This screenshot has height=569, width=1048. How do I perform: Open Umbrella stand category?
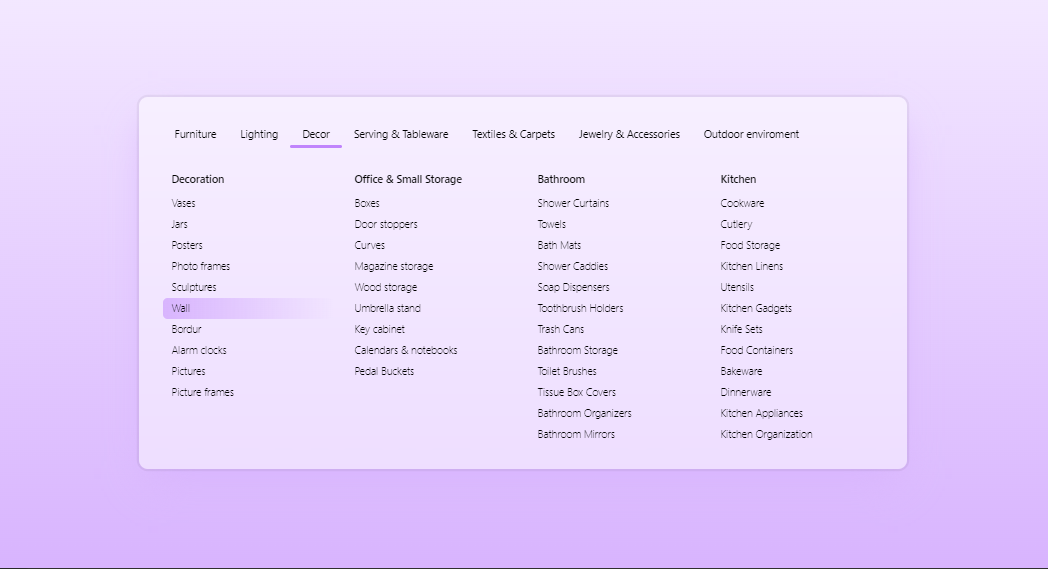[388, 308]
